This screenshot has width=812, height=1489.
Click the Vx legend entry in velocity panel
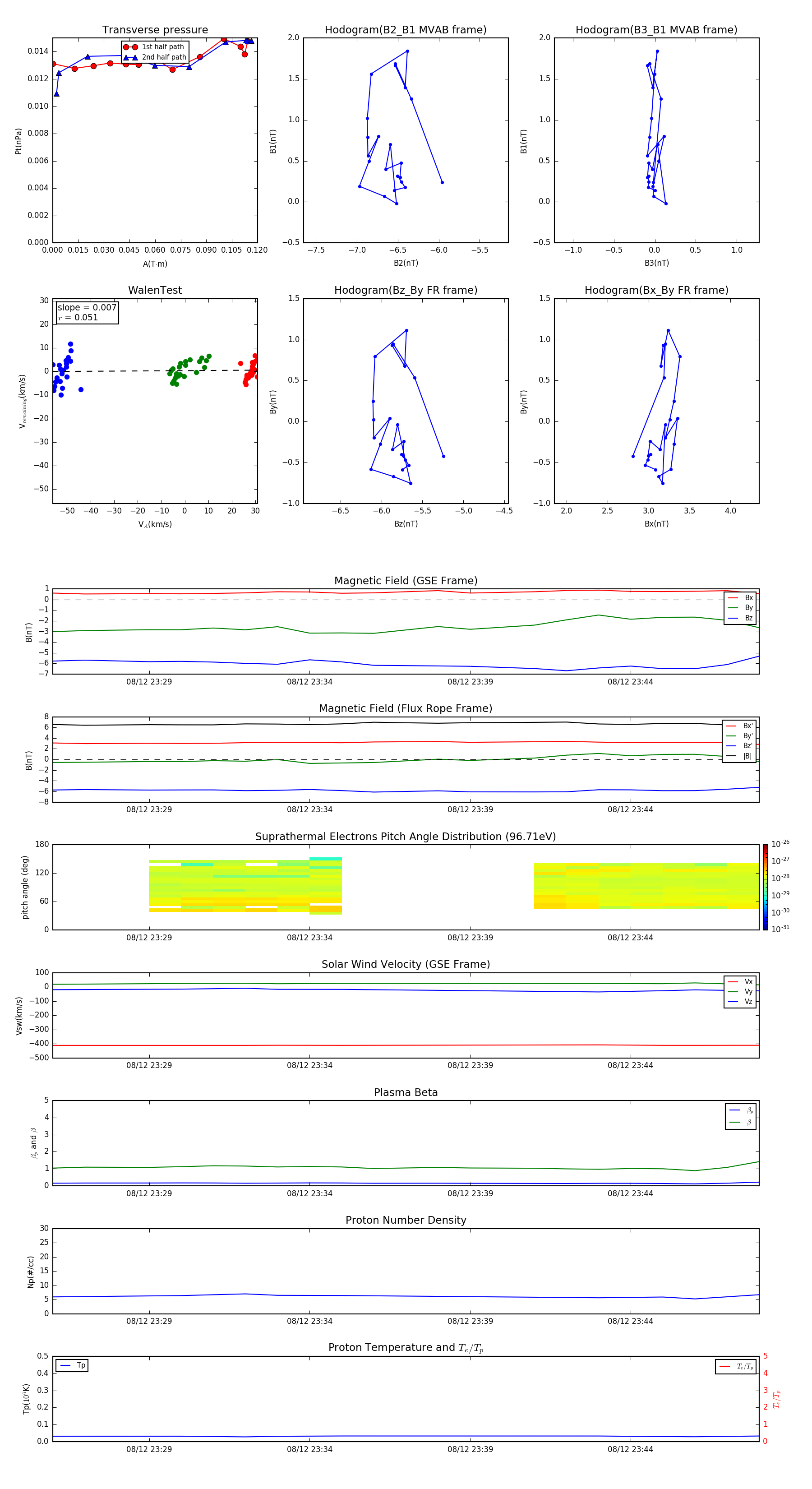coord(740,981)
